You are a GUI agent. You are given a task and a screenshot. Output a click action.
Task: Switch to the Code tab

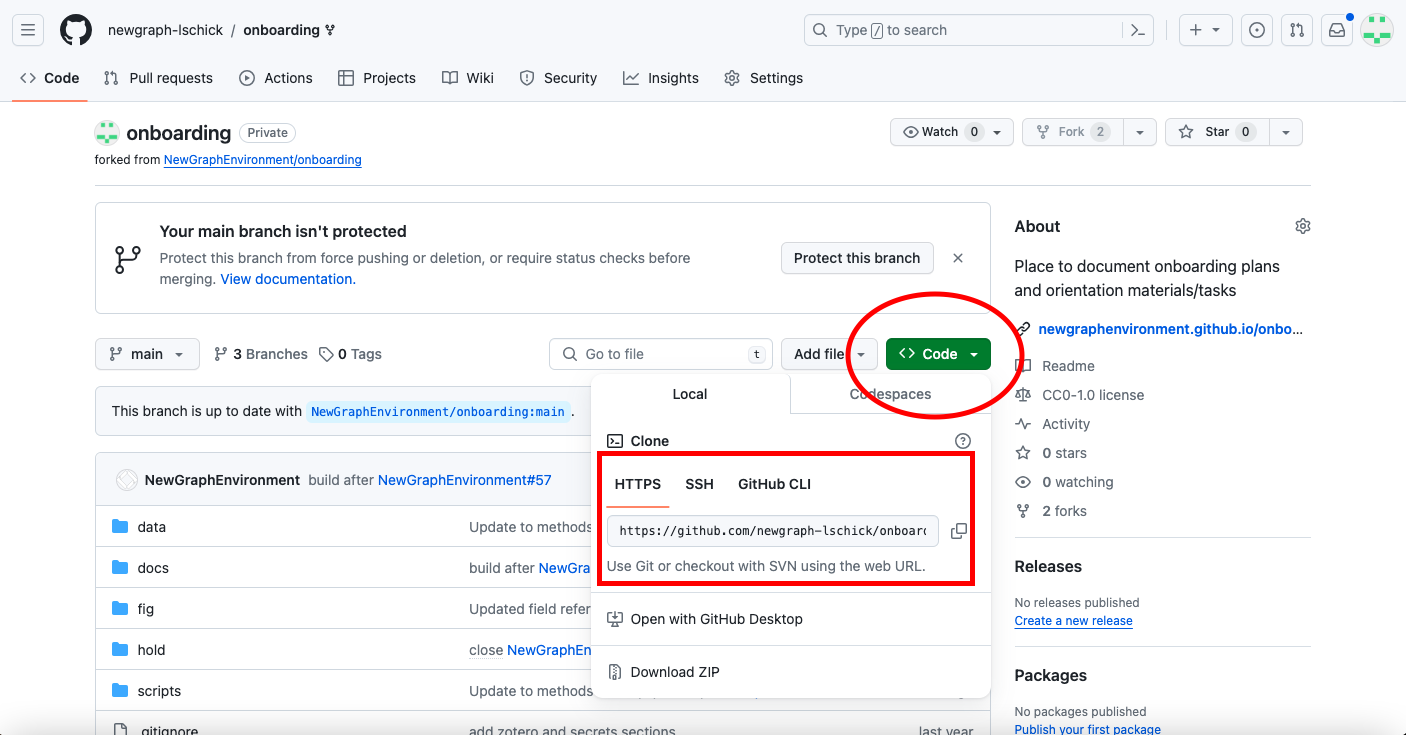coord(50,78)
